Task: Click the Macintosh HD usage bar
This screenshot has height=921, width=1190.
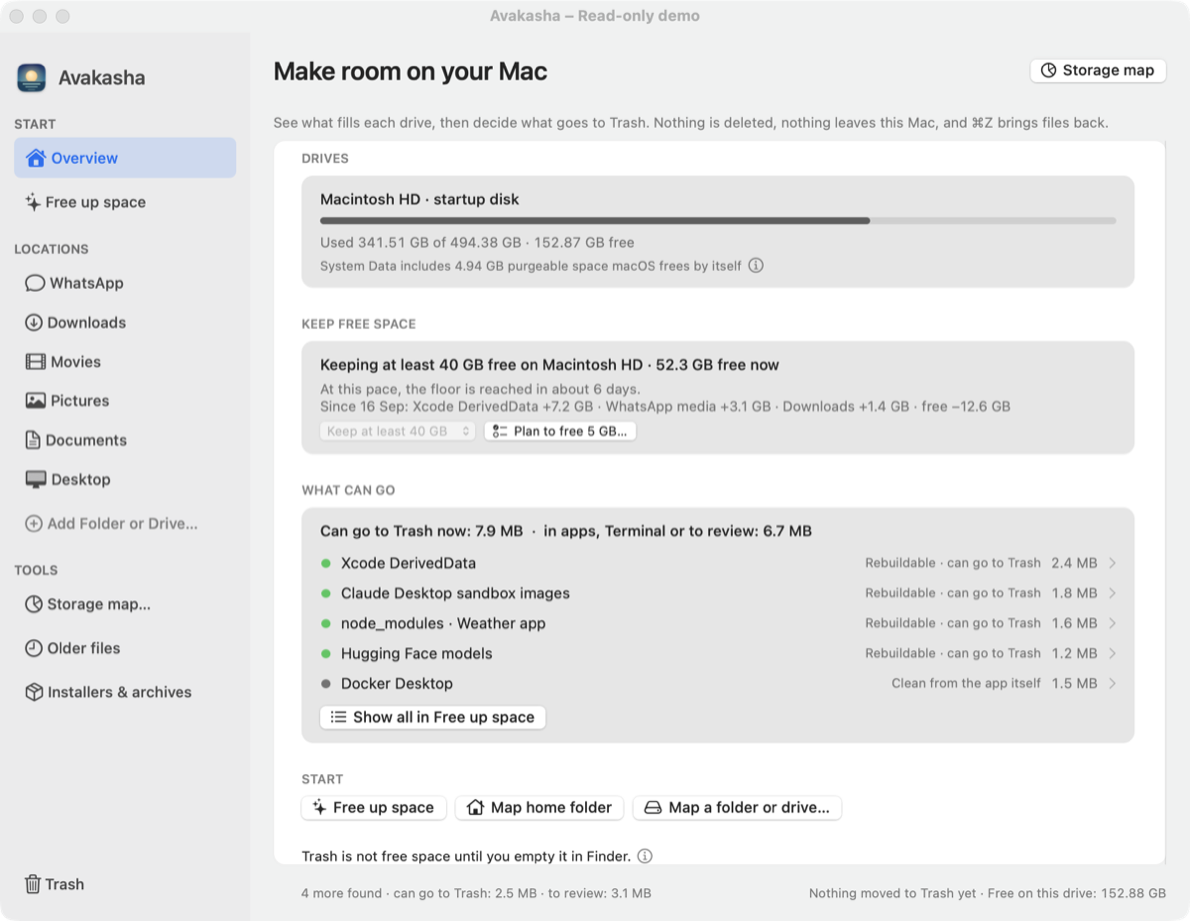Action: click(718, 221)
